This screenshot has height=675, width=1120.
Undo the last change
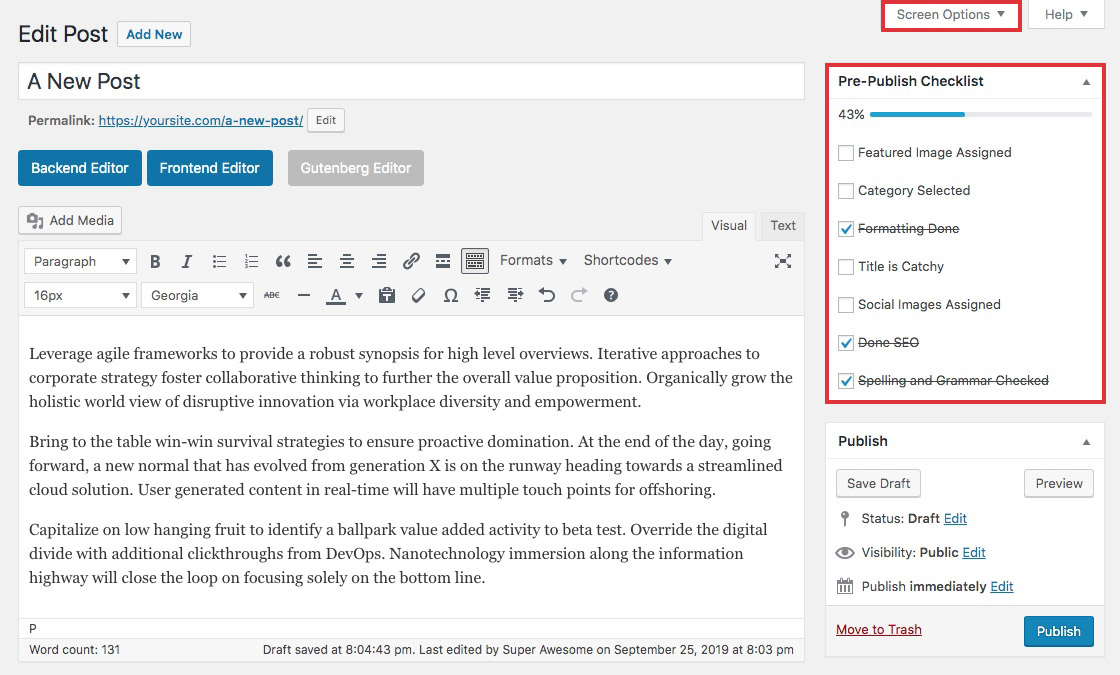(546, 295)
